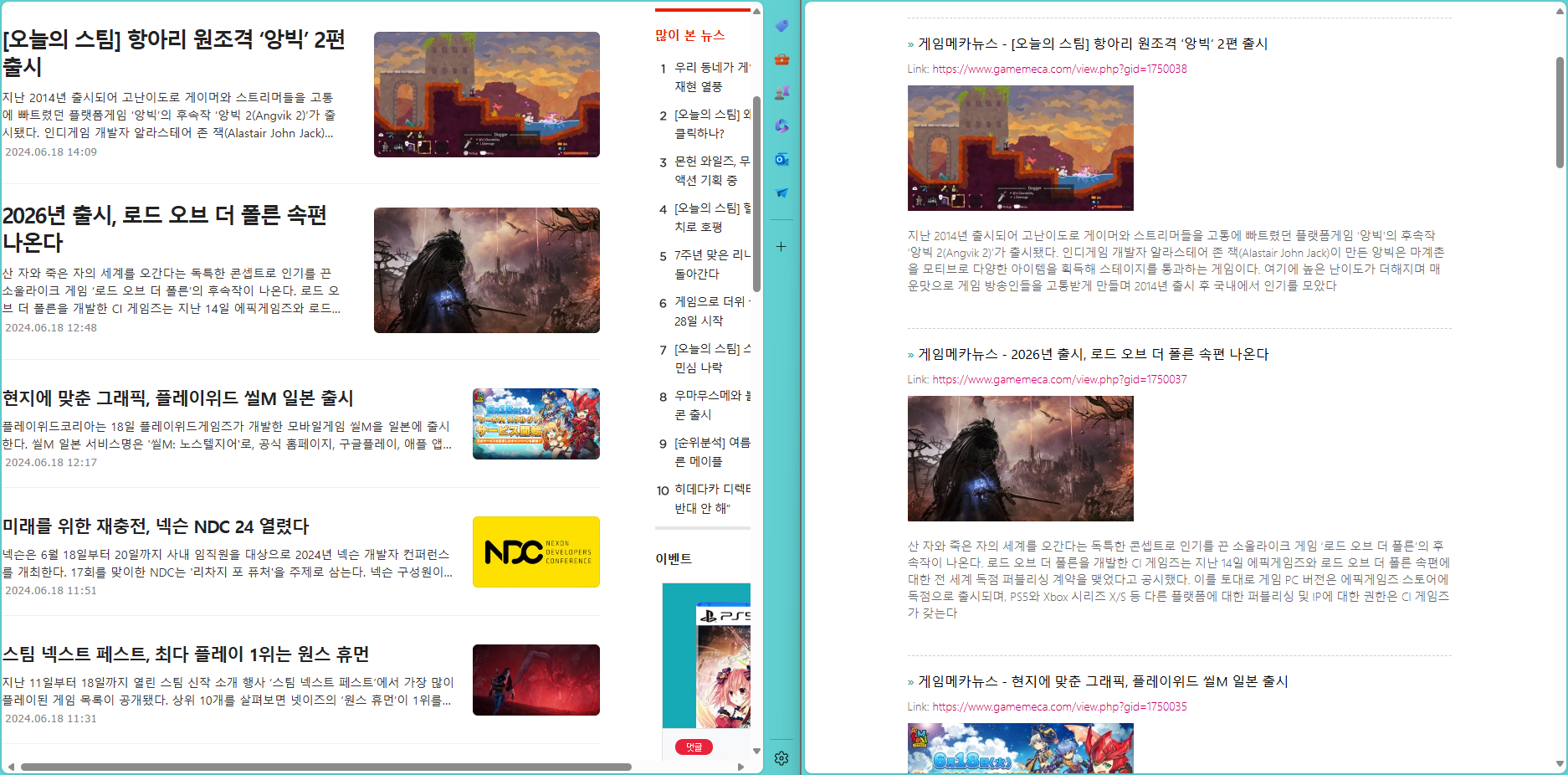1568x775 pixels.
Task: Open popular news item 10 '히데다카 디렉터'
Action: pos(712,499)
